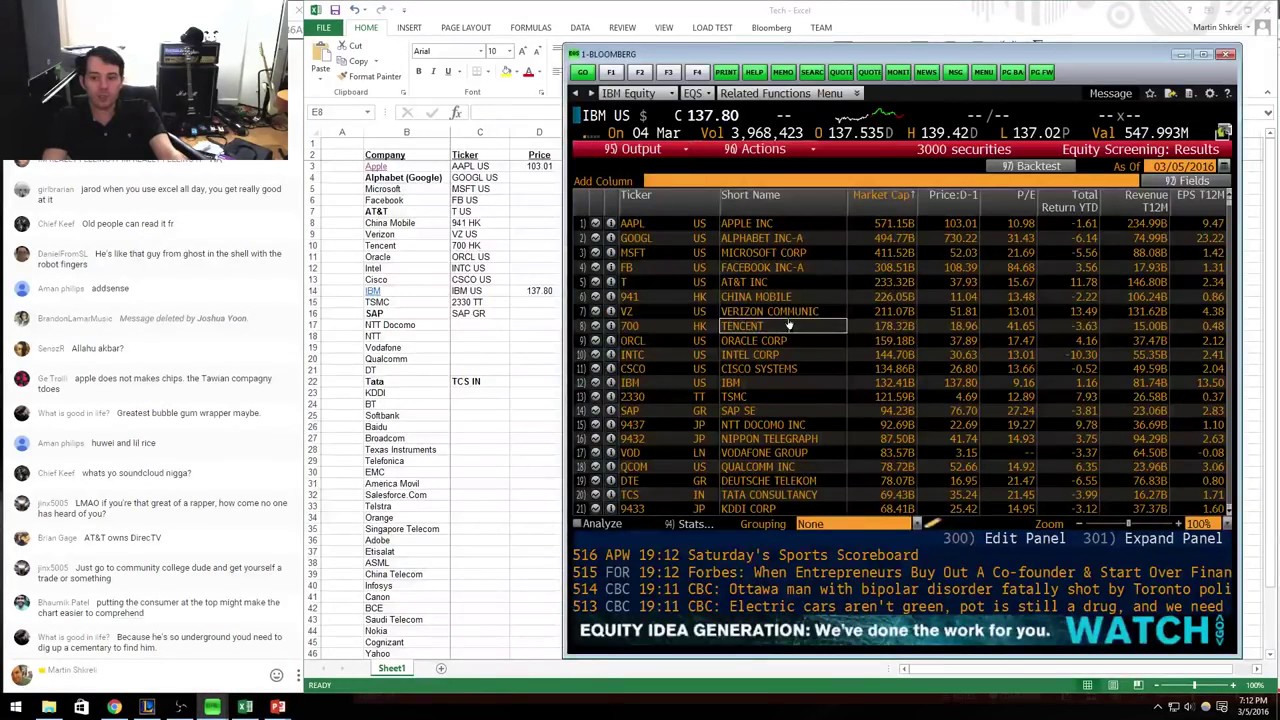1280x720 pixels.
Task: Open the Name Box E8 dropdown
Action: pos(368,112)
